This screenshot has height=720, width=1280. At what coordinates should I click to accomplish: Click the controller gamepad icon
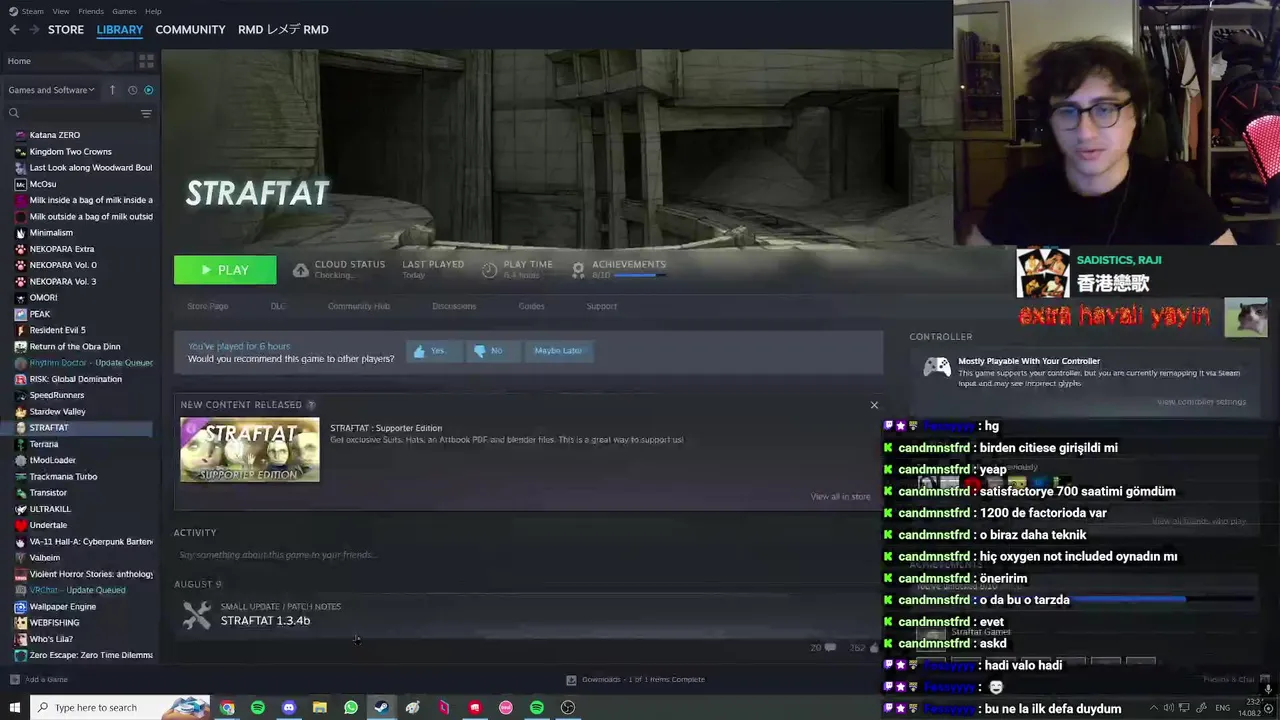pyautogui.click(x=937, y=367)
